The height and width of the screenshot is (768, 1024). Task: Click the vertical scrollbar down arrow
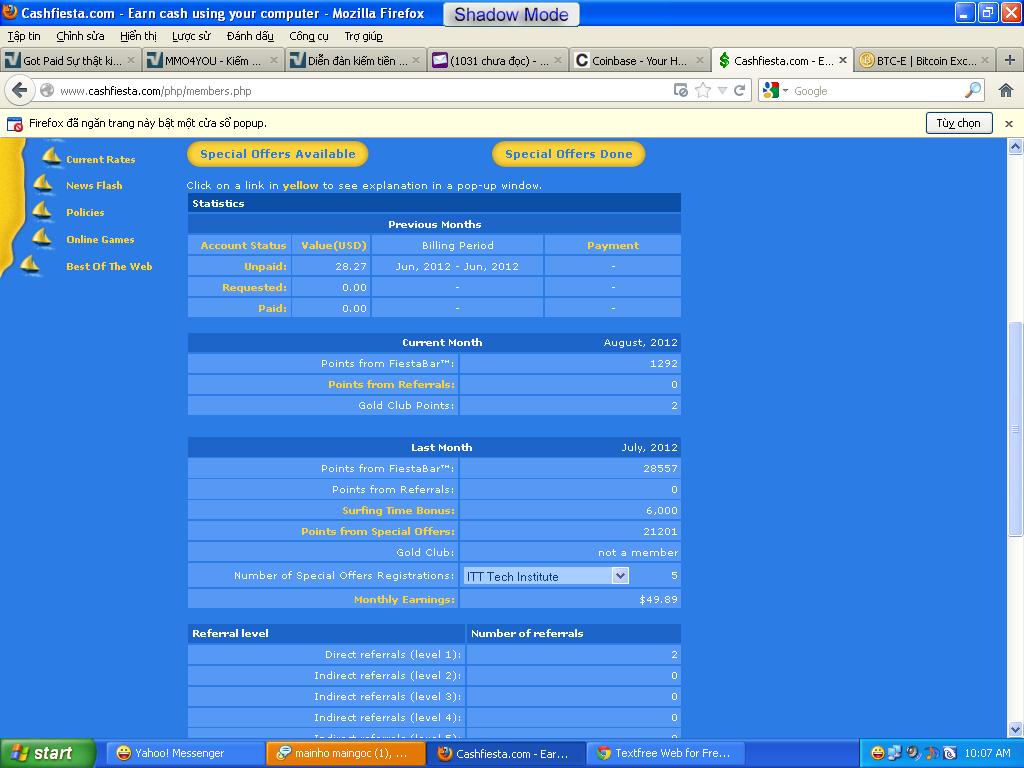tap(1016, 729)
